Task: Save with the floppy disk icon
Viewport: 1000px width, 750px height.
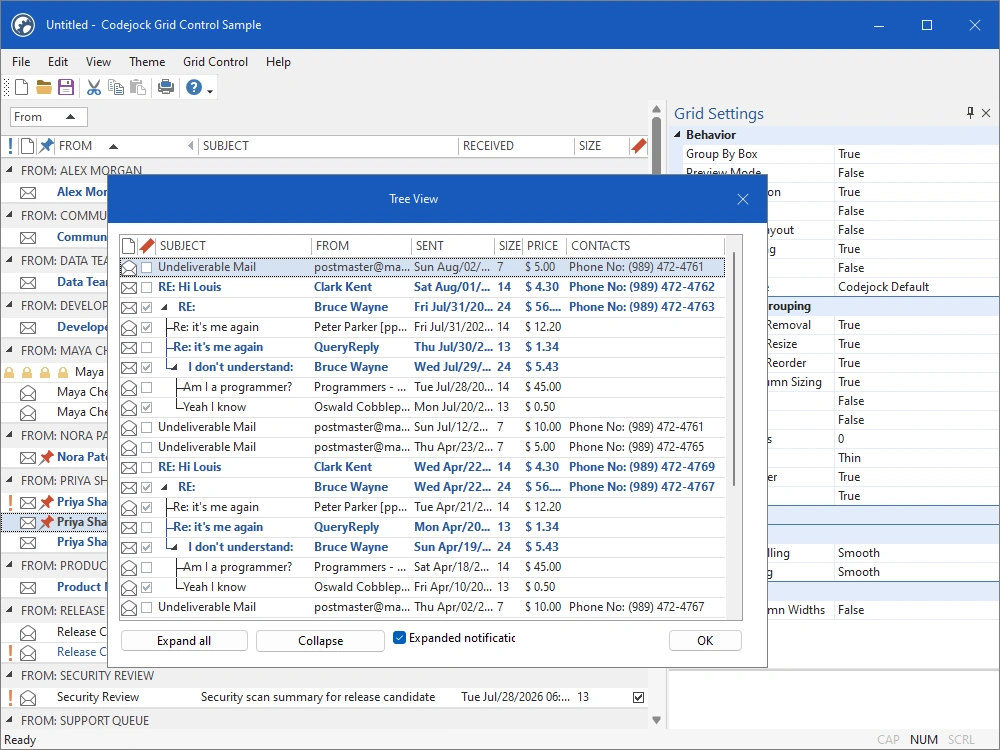Action: point(66,87)
